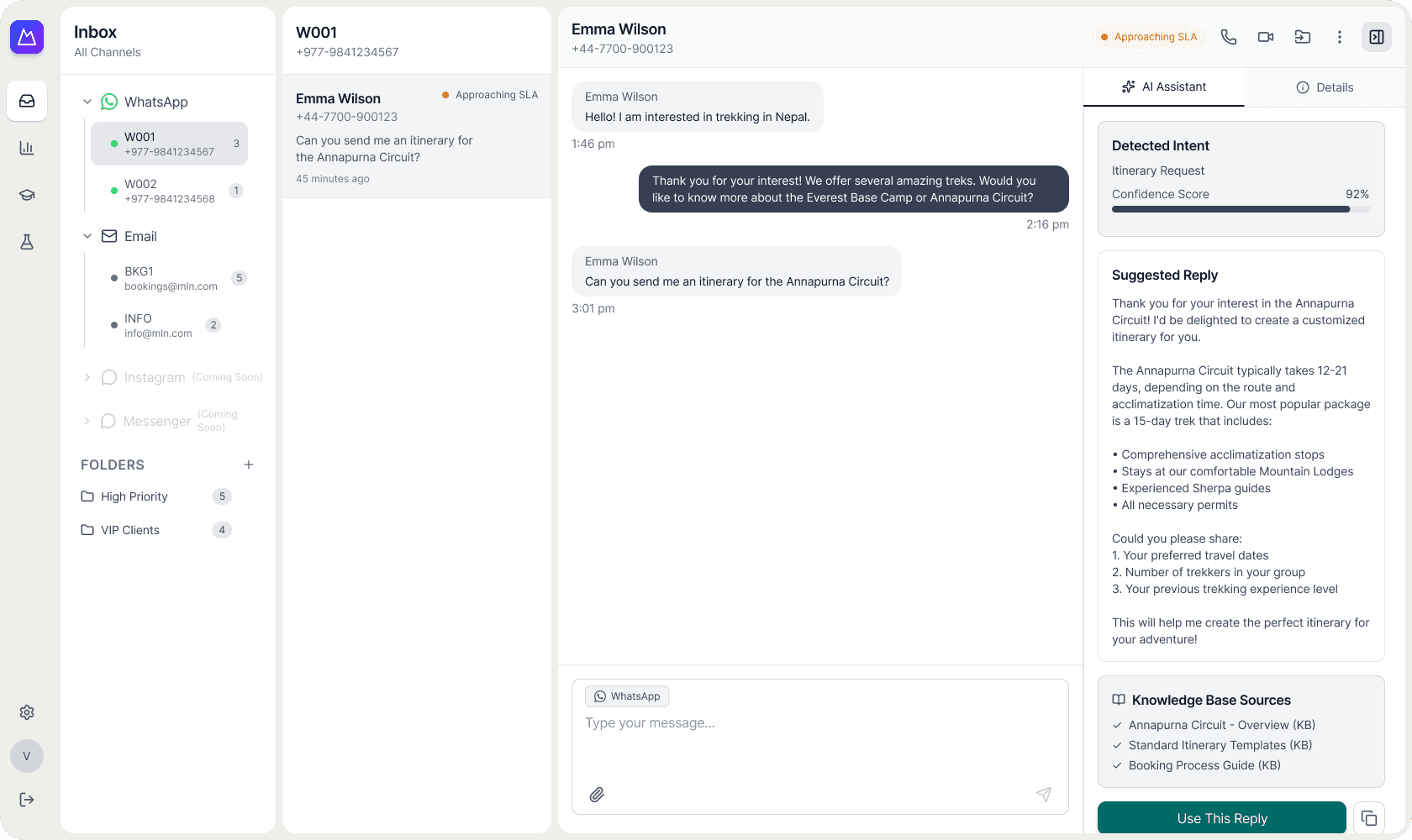1412x840 pixels.
Task: Start a video call icon
Action: (1266, 37)
